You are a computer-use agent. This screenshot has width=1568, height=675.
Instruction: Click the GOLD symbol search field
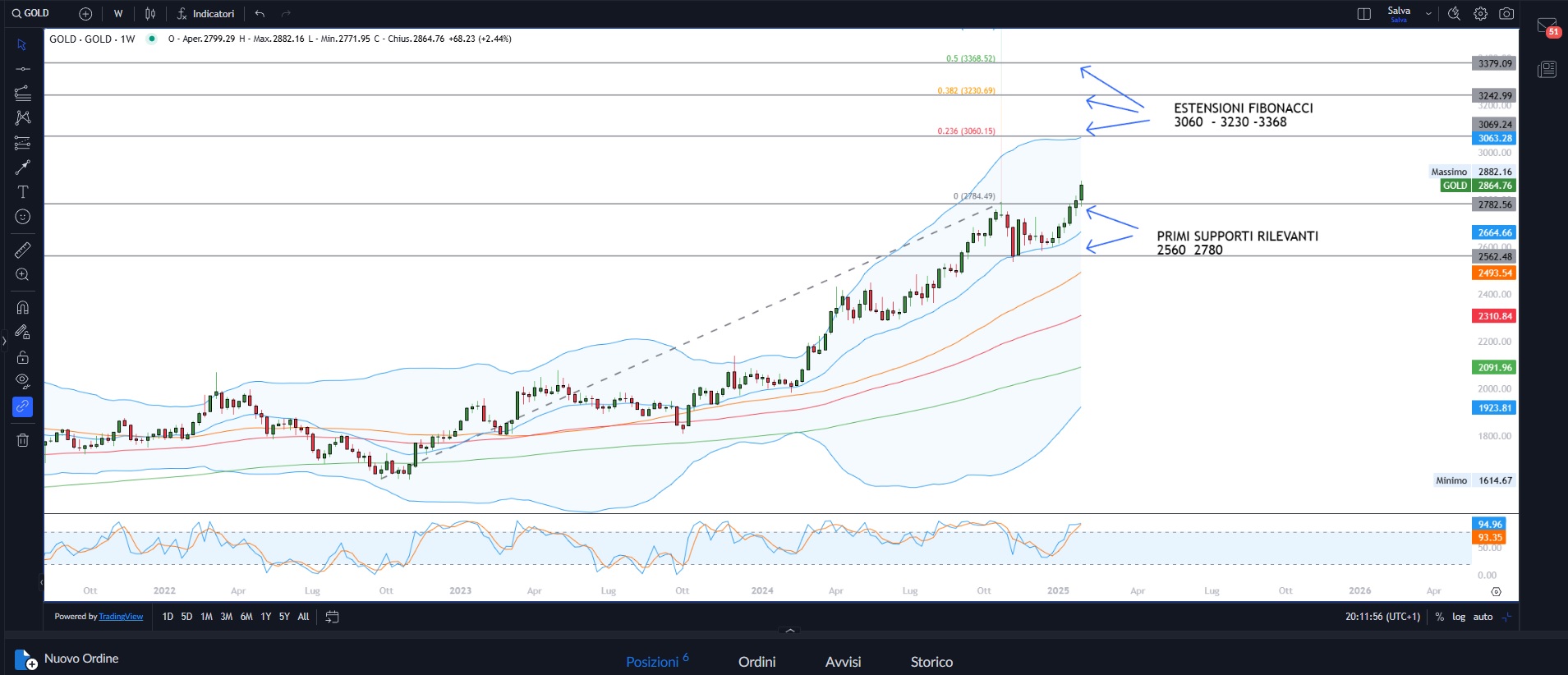click(33, 14)
